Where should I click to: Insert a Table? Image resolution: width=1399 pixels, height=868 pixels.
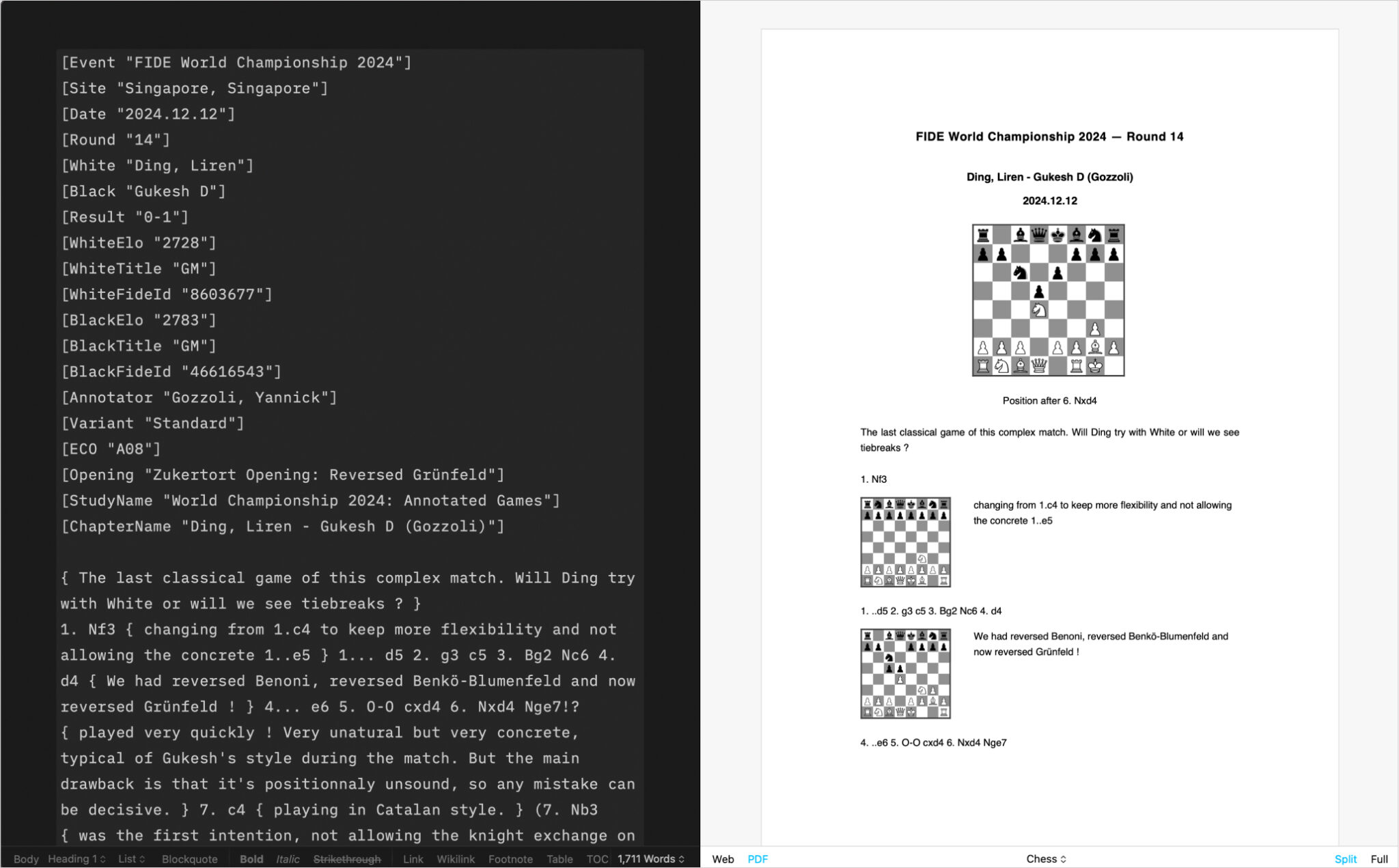(560, 859)
